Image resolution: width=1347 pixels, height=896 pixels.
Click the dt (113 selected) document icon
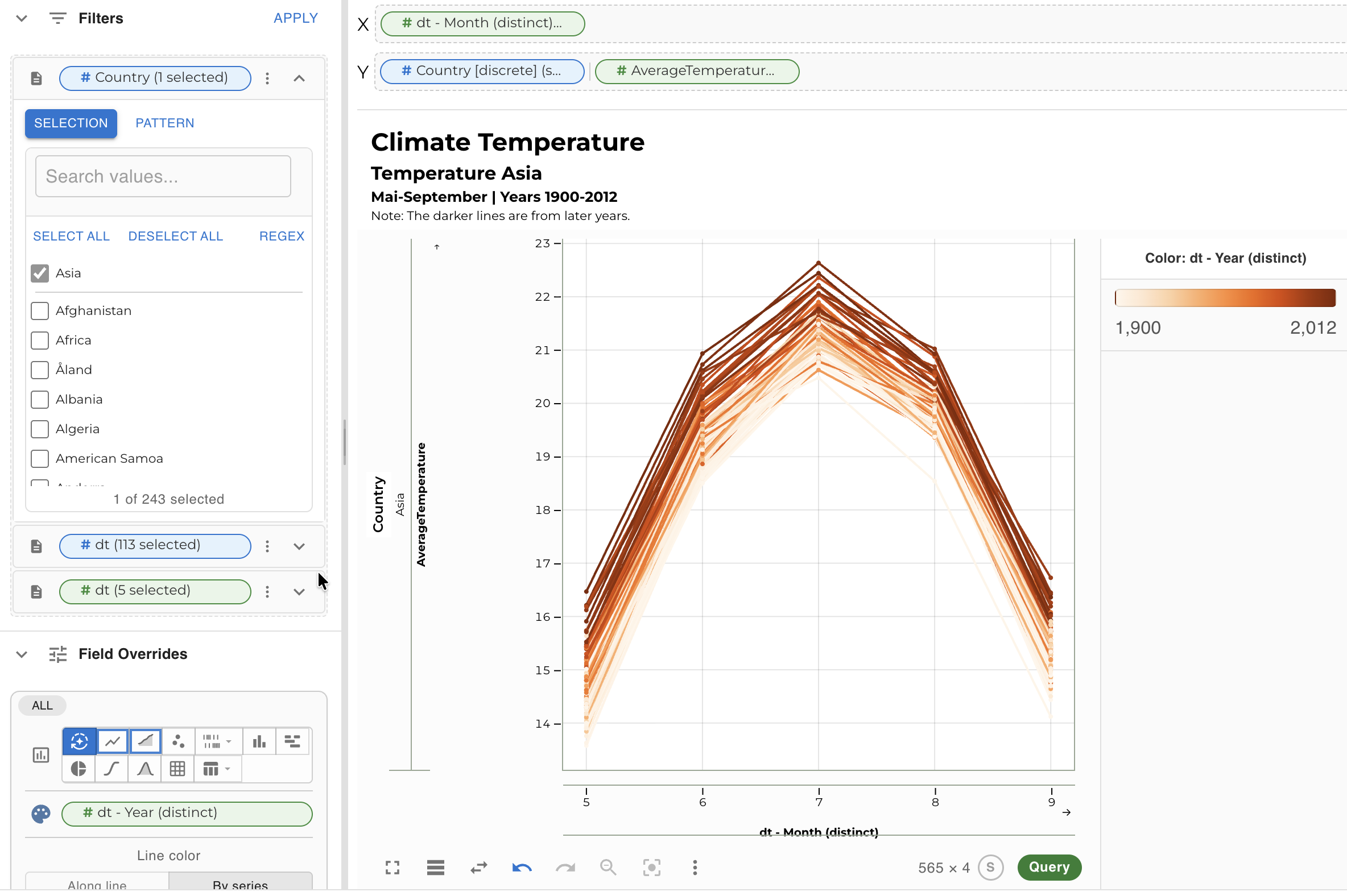[x=36, y=546]
